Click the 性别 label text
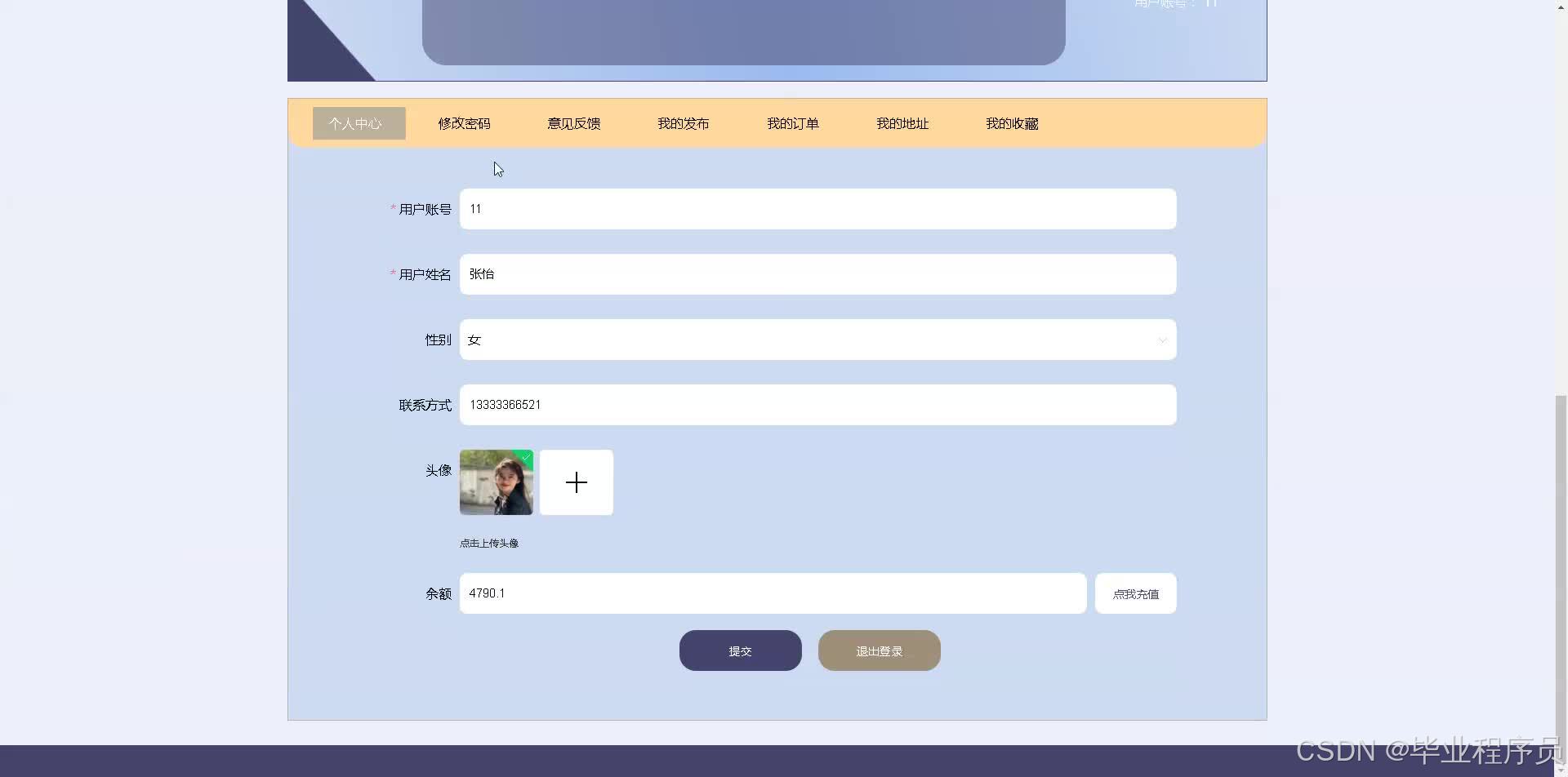Viewport: 1568px width, 777px height. pos(438,340)
